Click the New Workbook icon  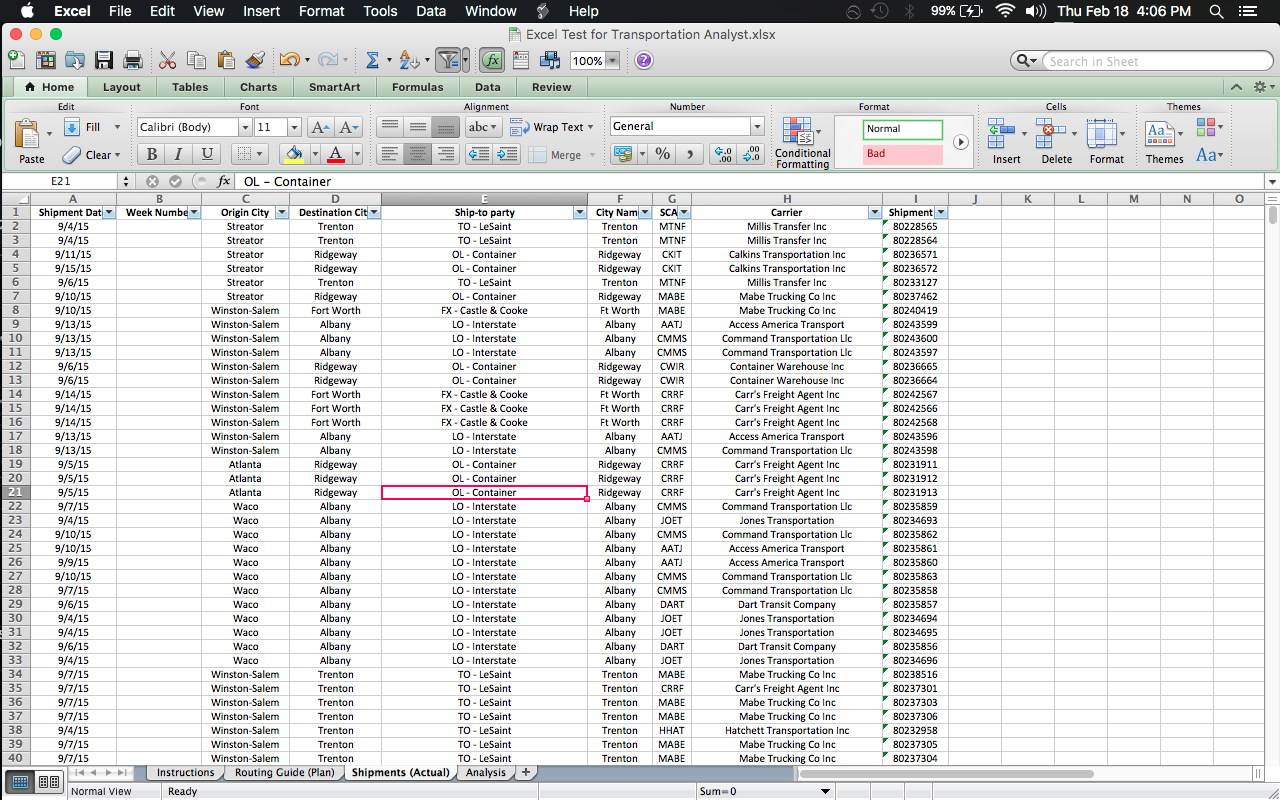tap(16, 60)
